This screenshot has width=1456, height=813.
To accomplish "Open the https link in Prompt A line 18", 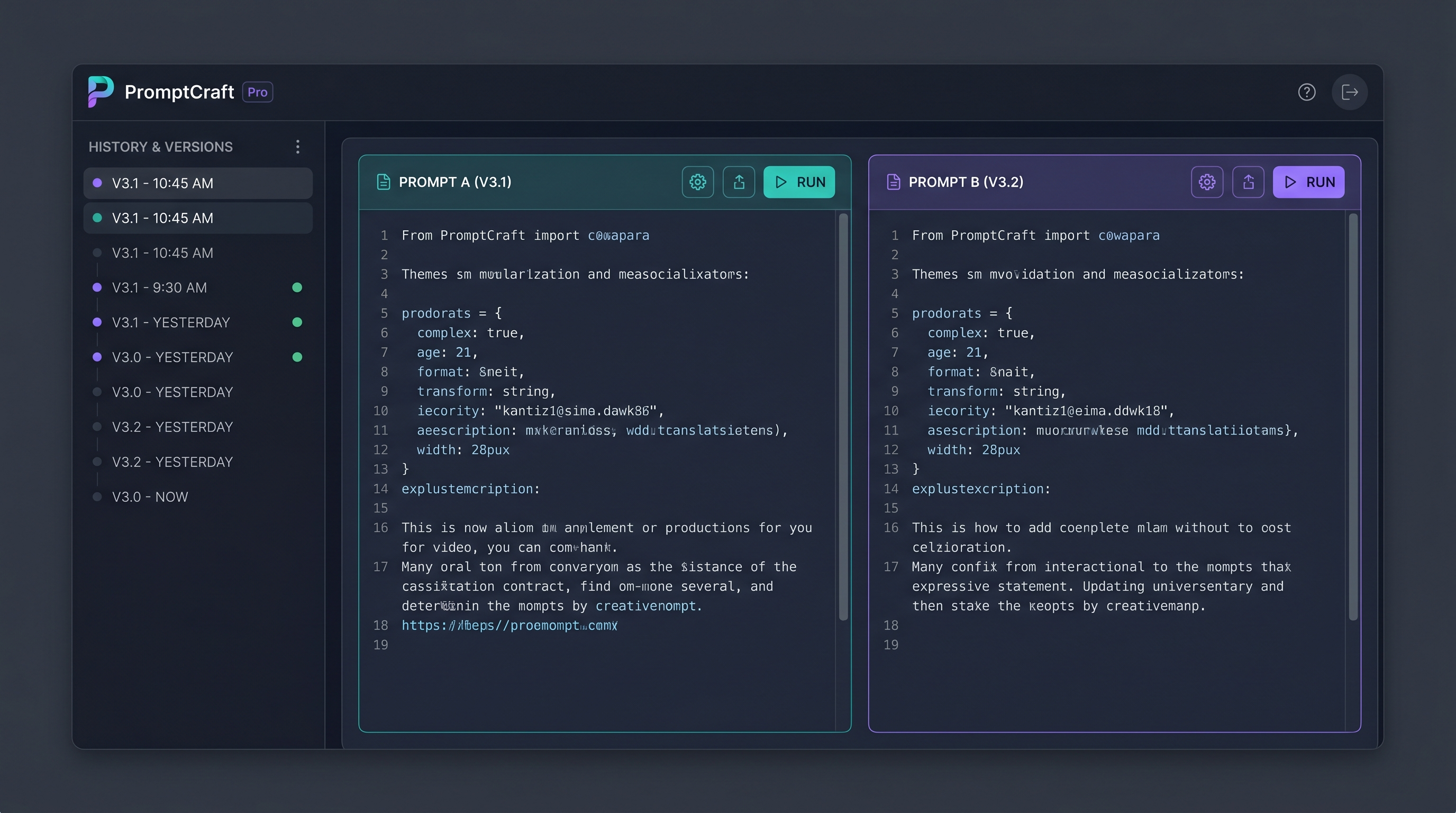I will click(x=509, y=625).
